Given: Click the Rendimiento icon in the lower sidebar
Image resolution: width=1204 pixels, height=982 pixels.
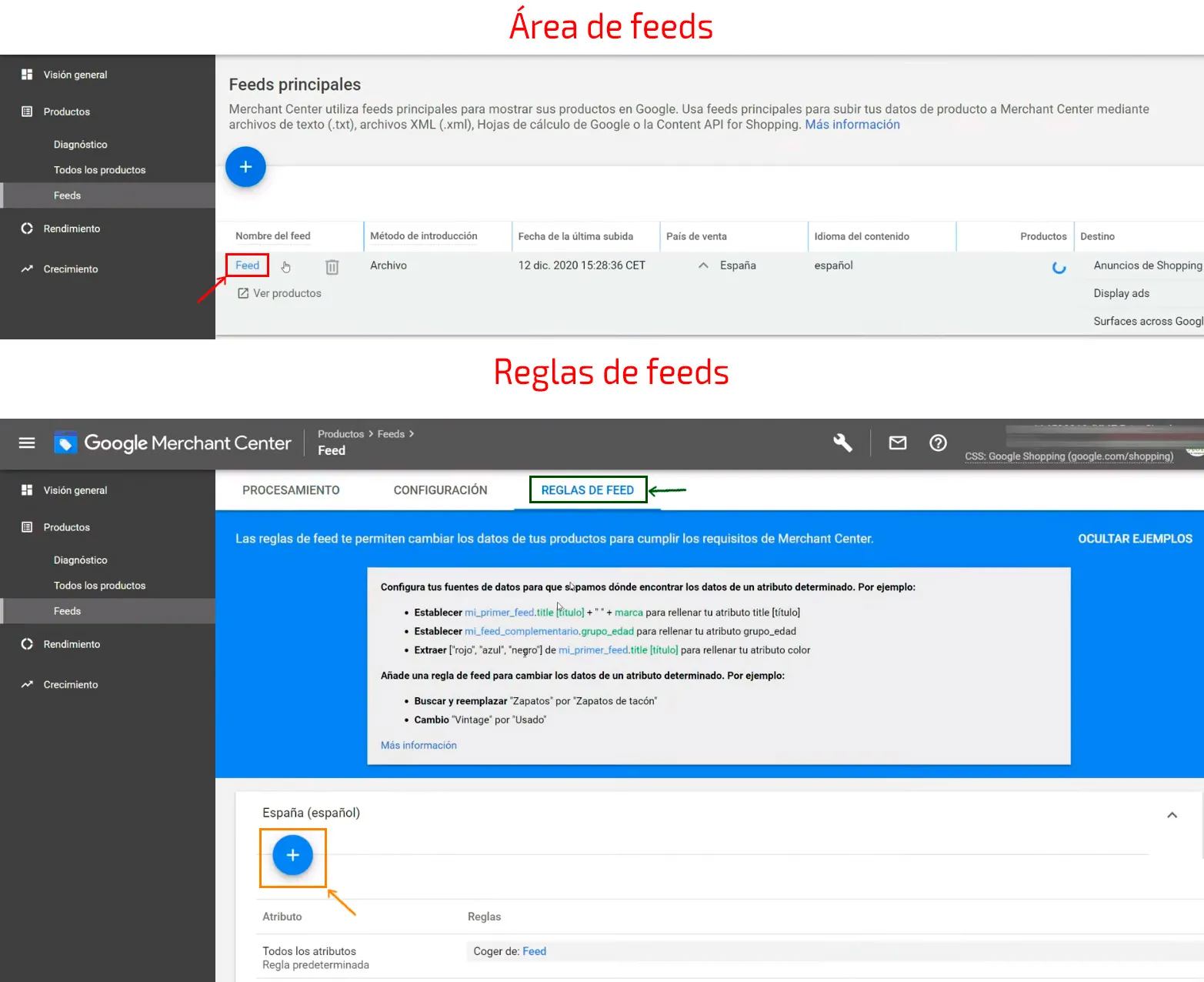Looking at the screenshot, I should 27,644.
